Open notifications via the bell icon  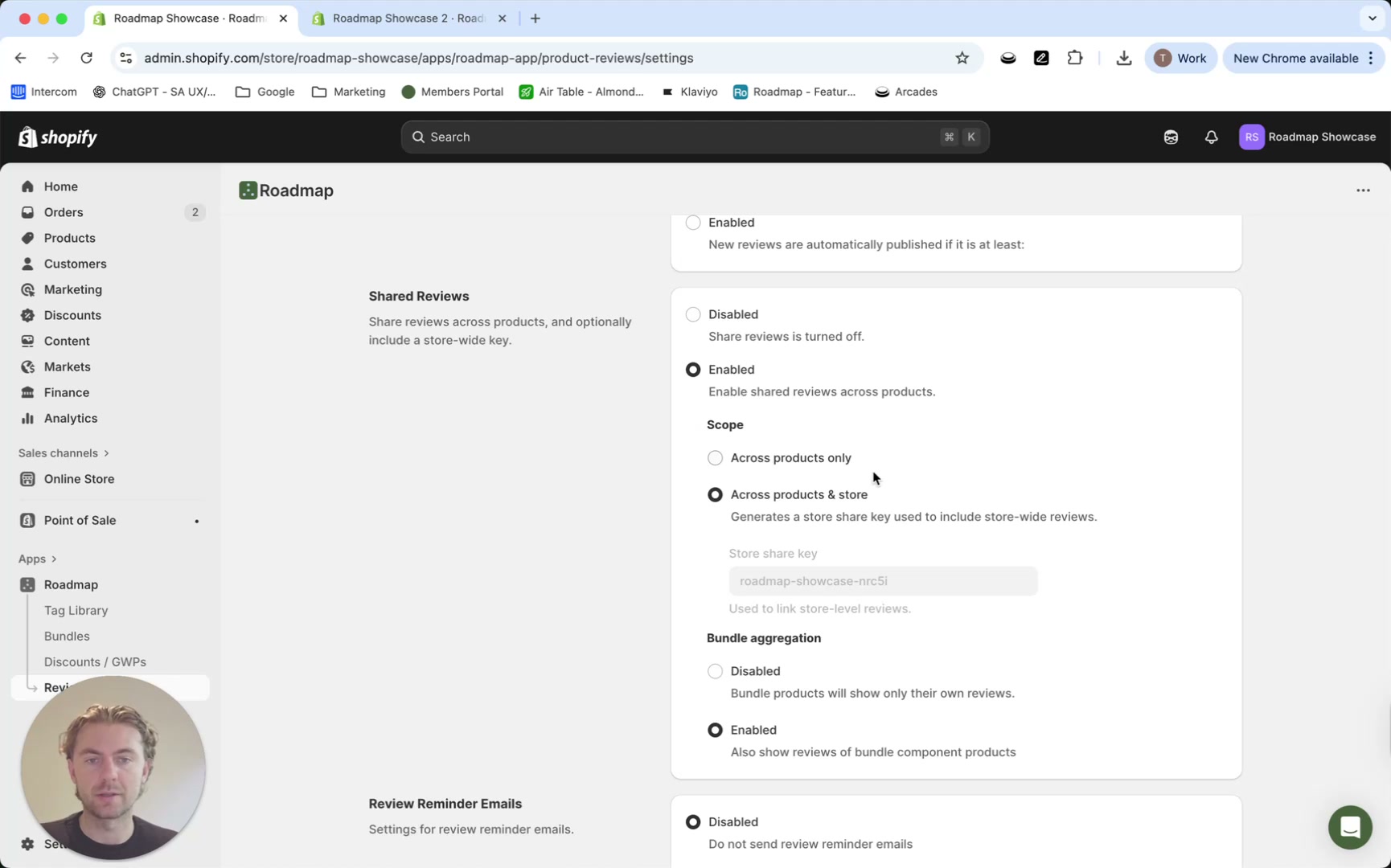[1211, 137]
